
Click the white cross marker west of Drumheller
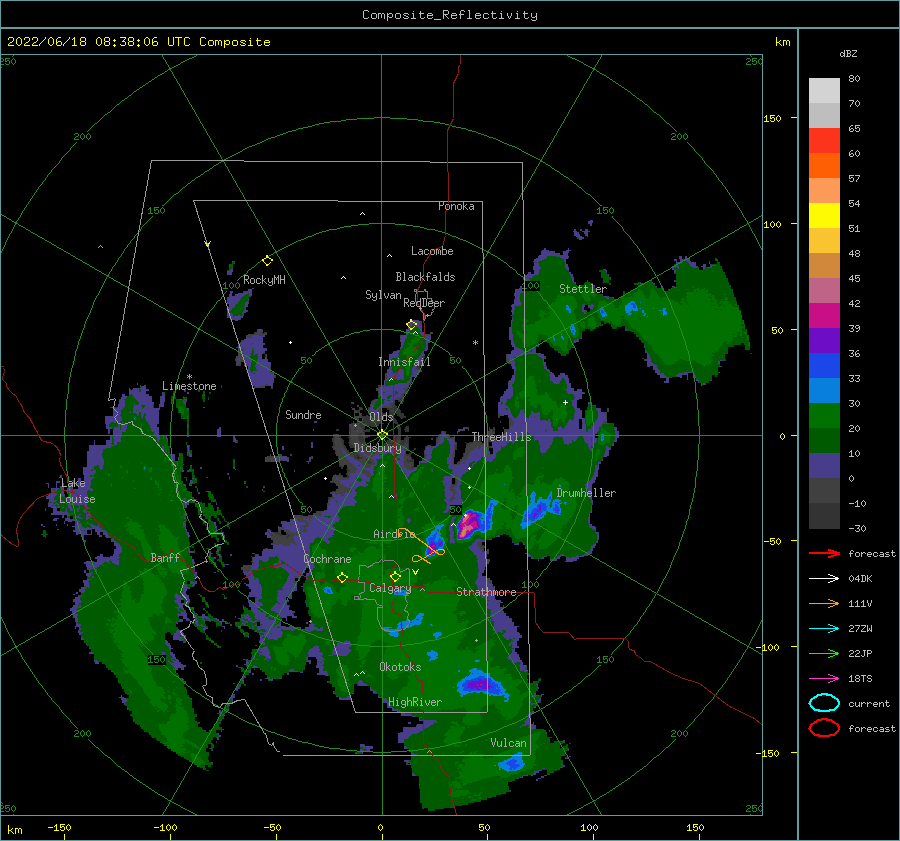coord(565,402)
